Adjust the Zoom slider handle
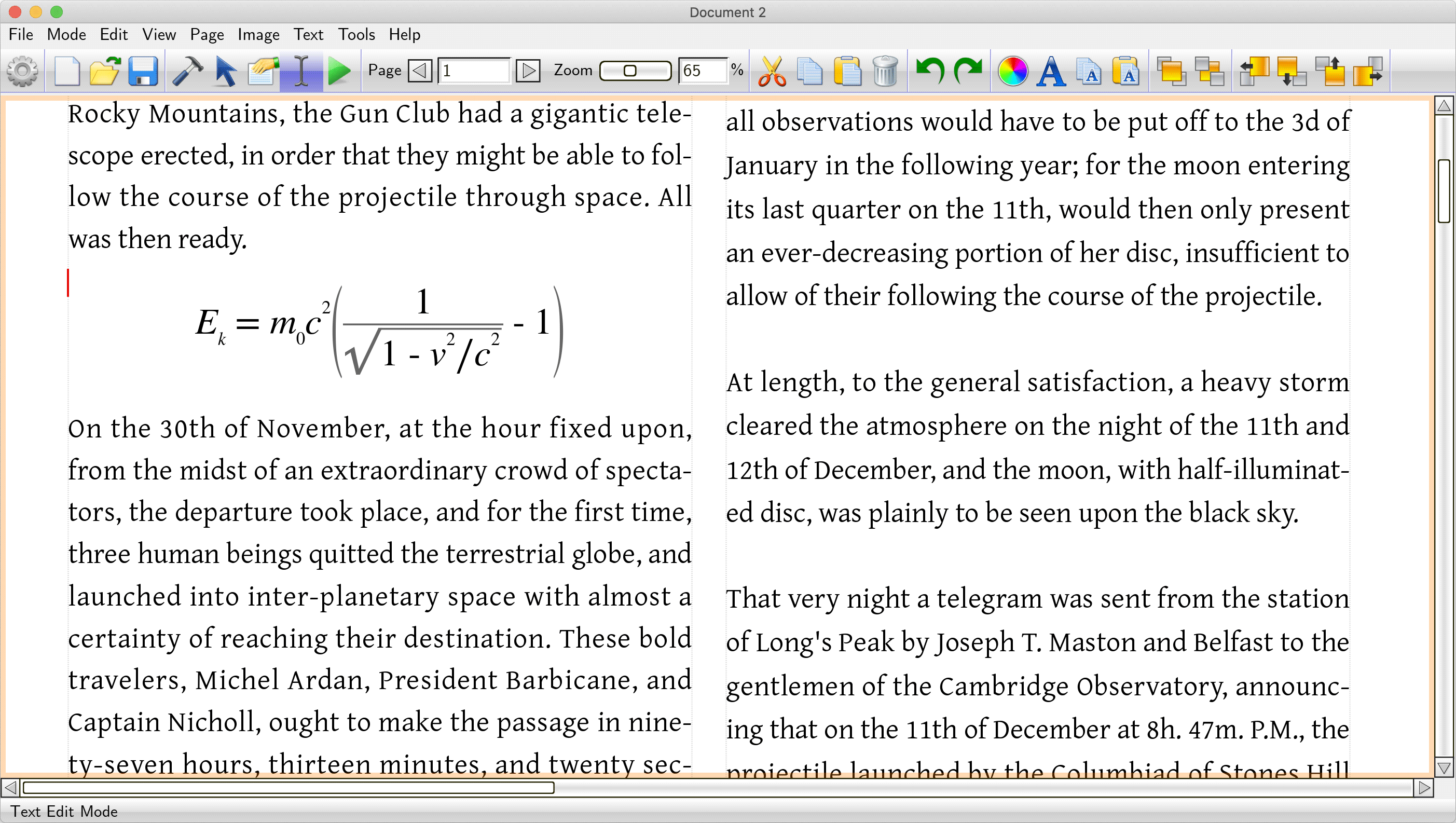The height and width of the screenshot is (823, 1456). (629, 71)
